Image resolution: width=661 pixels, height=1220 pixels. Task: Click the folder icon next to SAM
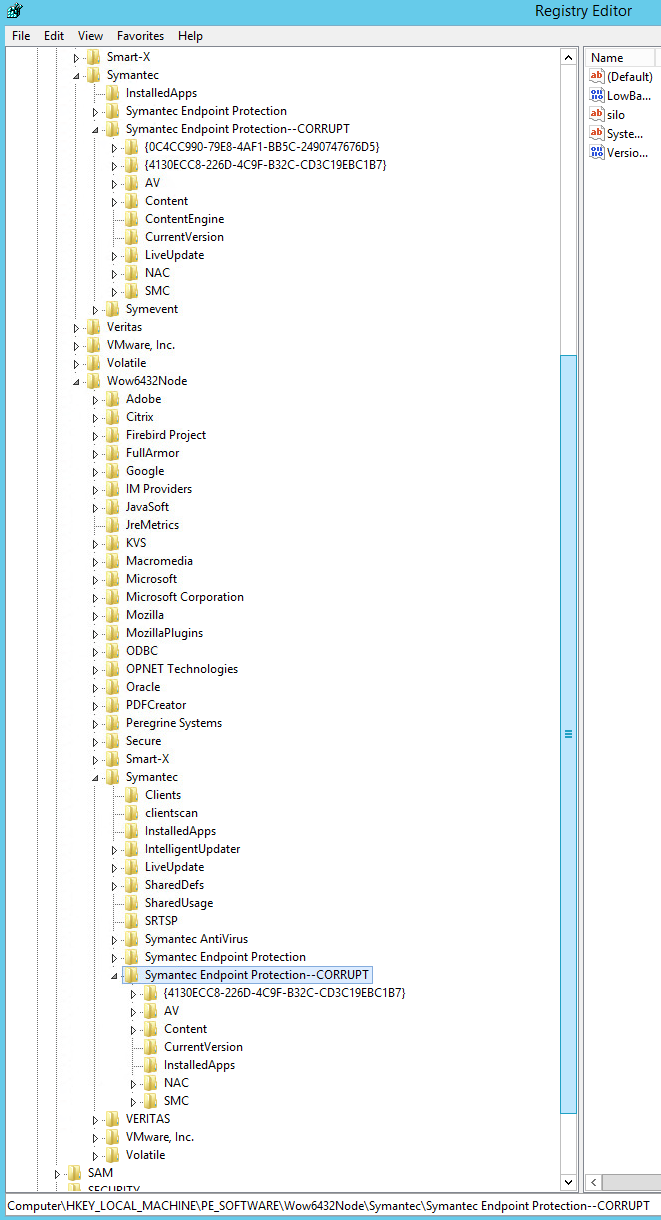click(x=75, y=1173)
